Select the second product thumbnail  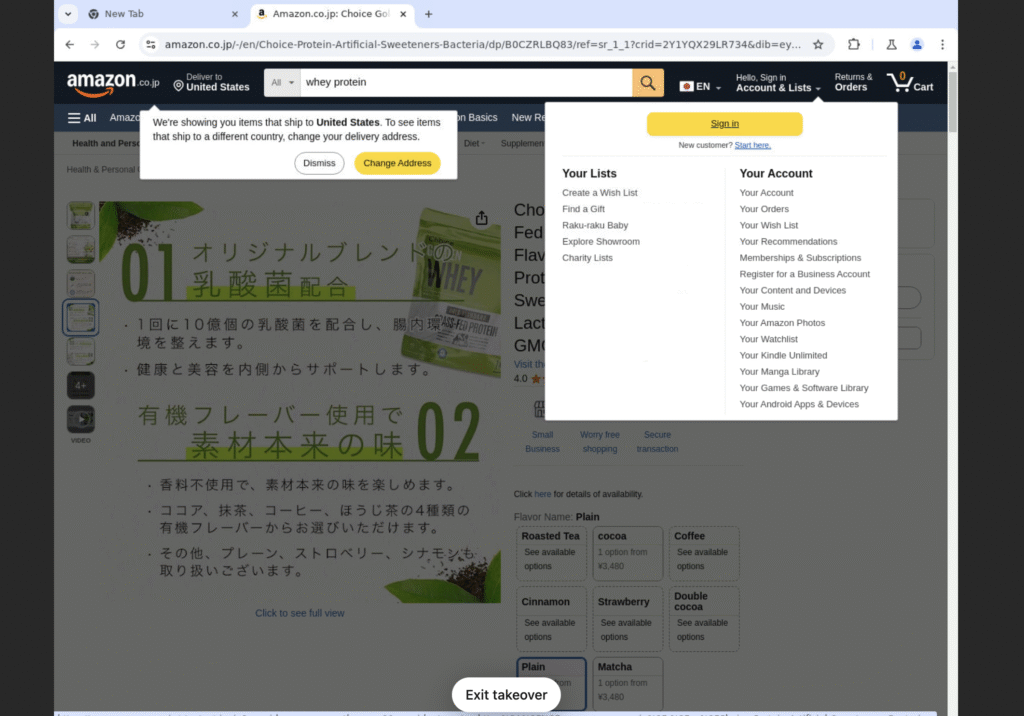click(80, 250)
